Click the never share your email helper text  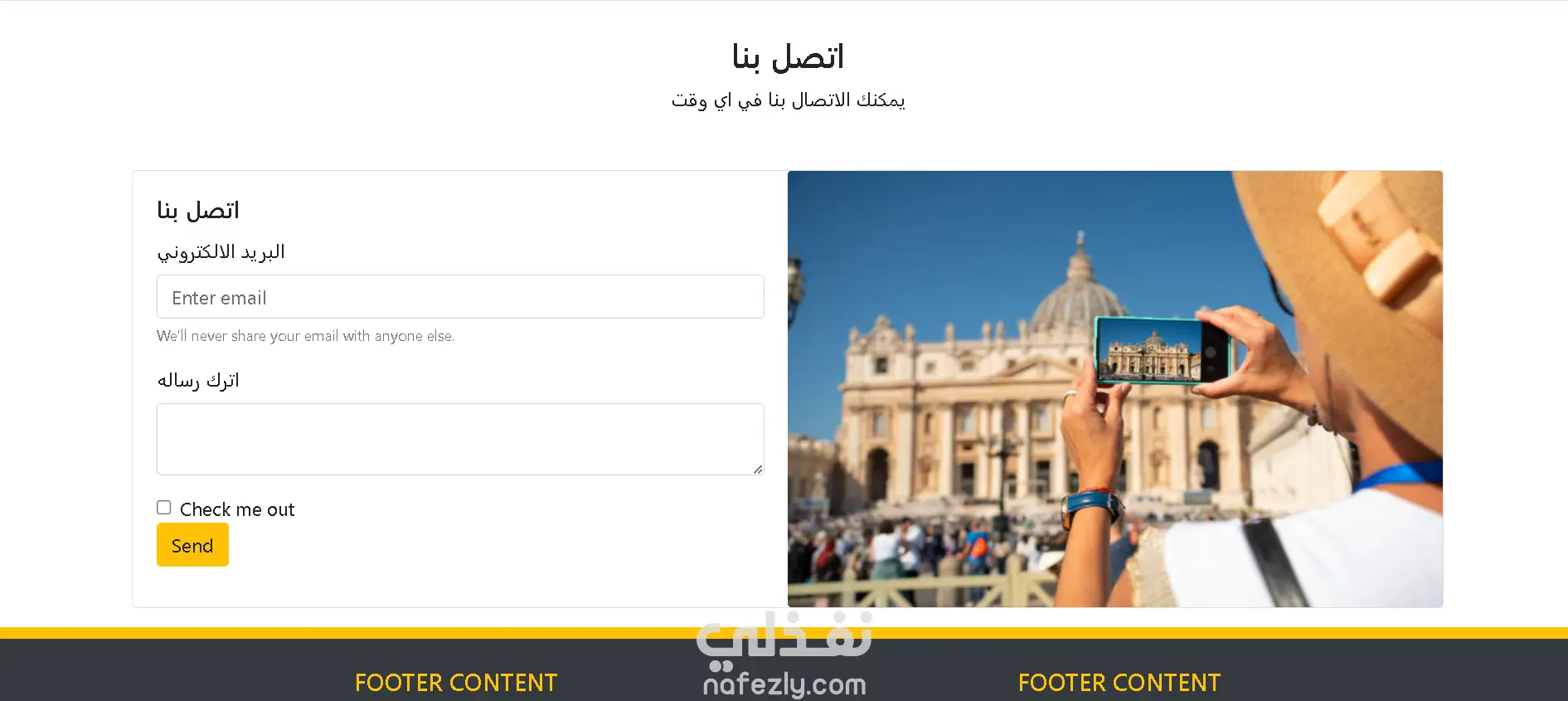pyautogui.click(x=305, y=336)
